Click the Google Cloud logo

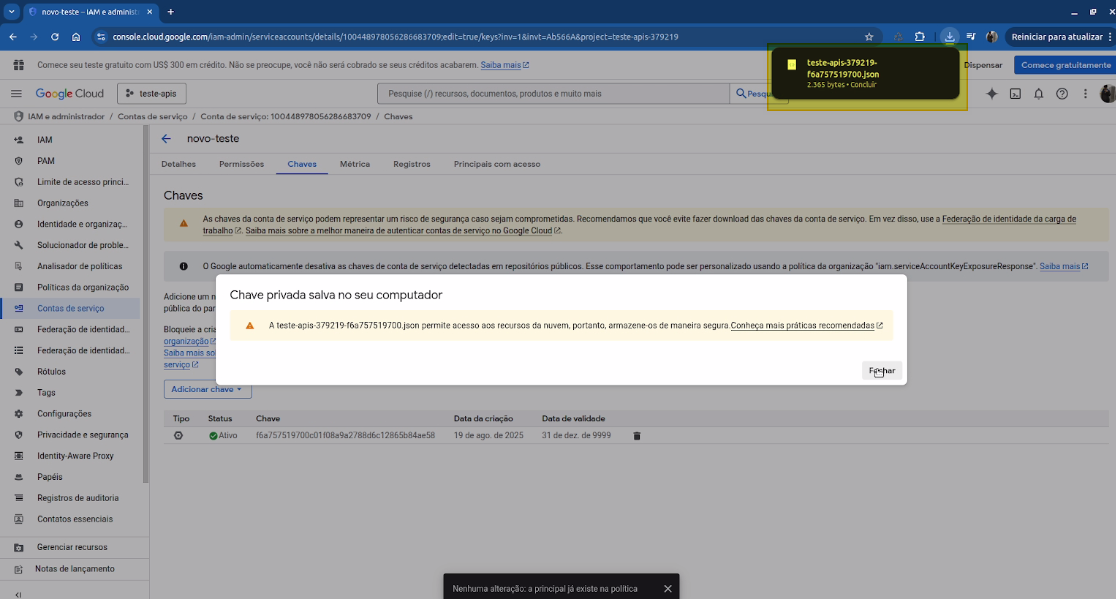tap(70, 94)
